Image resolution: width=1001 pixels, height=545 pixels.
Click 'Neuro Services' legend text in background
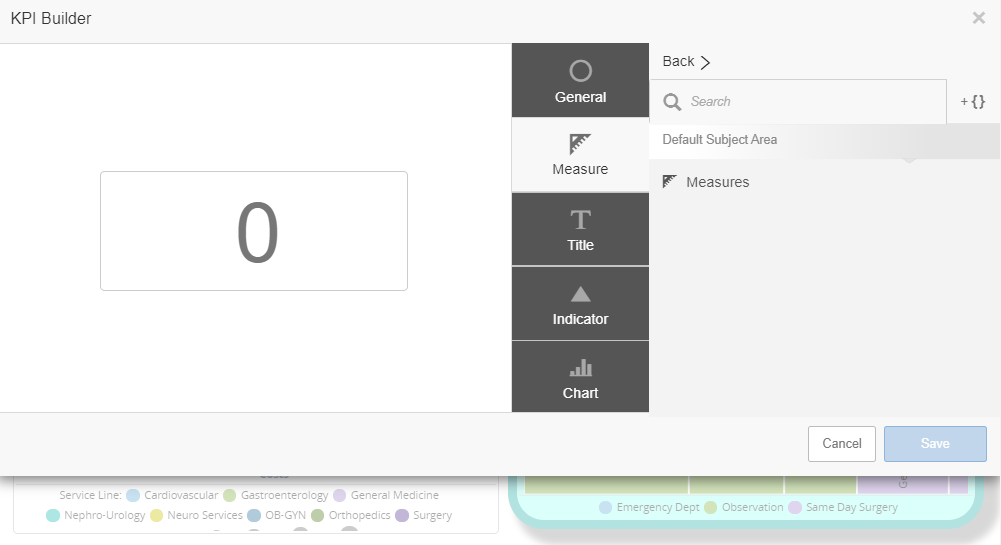click(x=205, y=515)
